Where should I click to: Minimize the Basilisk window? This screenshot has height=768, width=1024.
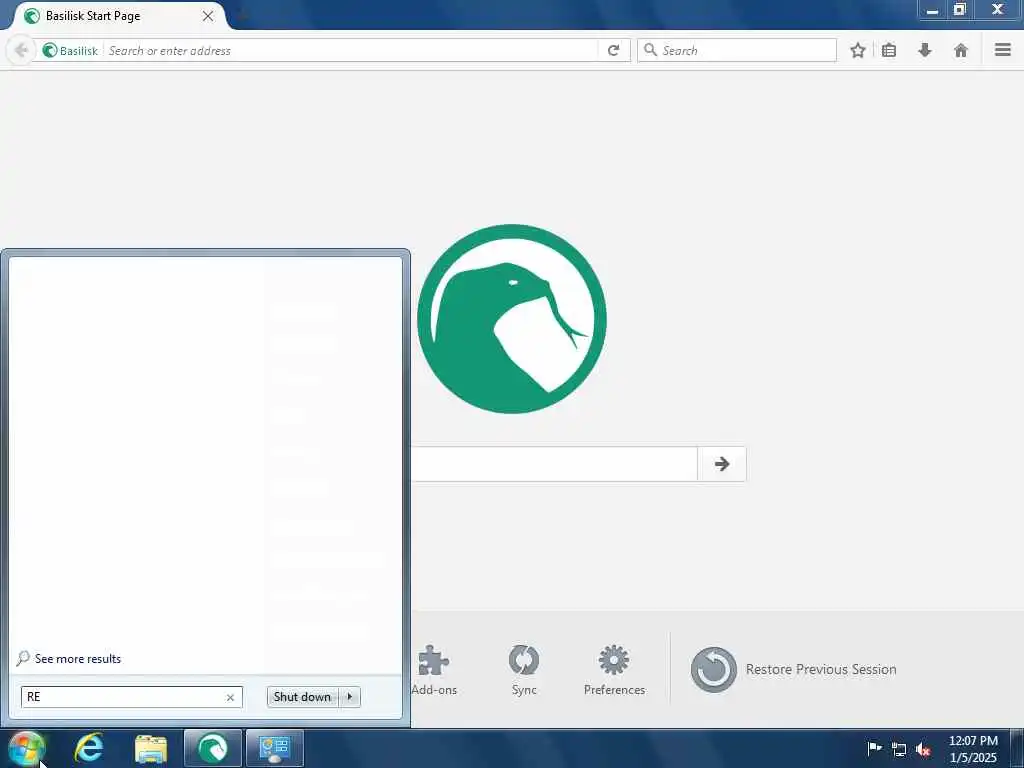coord(932,10)
